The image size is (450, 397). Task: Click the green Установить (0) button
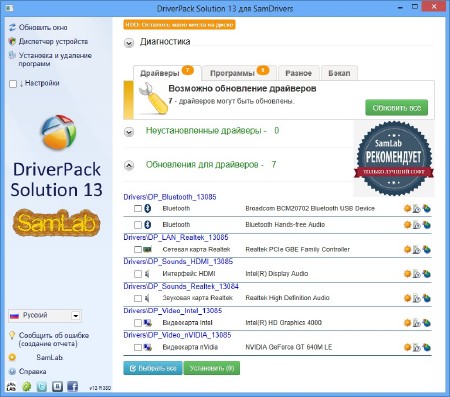point(212,368)
